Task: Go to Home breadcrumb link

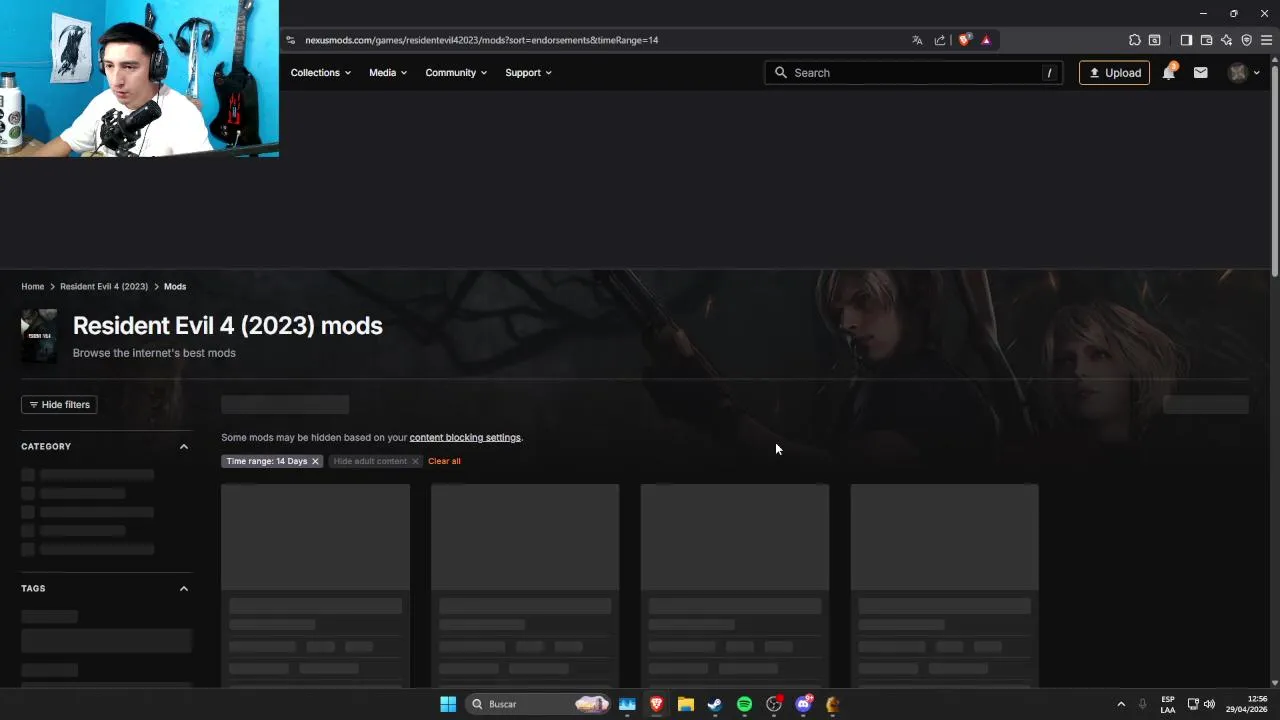Action: click(33, 286)
